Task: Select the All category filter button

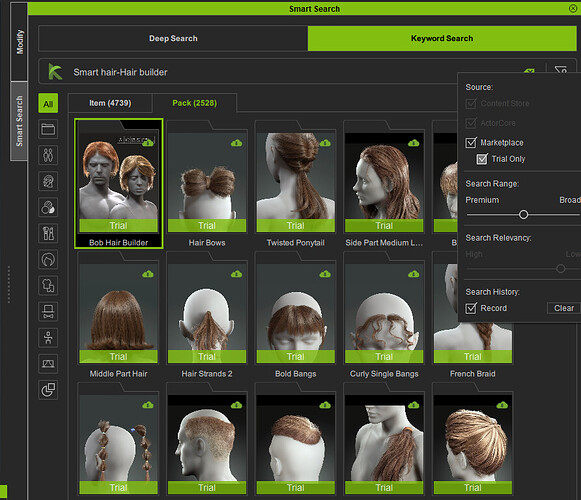Action: [x=48, y=103]
